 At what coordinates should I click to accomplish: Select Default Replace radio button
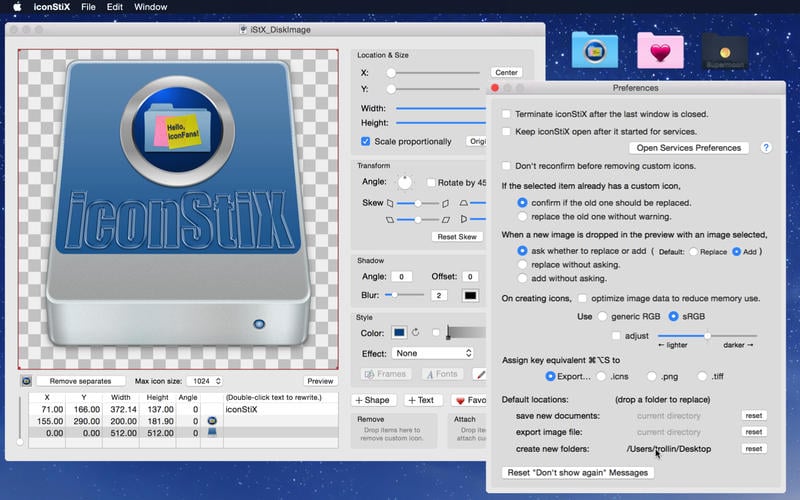[x=693, y=252]
